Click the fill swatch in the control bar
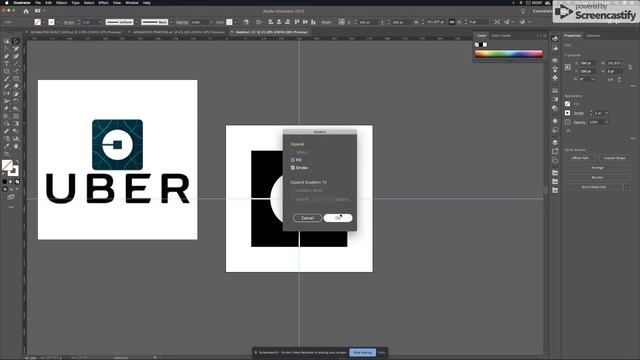This screenshot has width=640, height=360. 38,22
